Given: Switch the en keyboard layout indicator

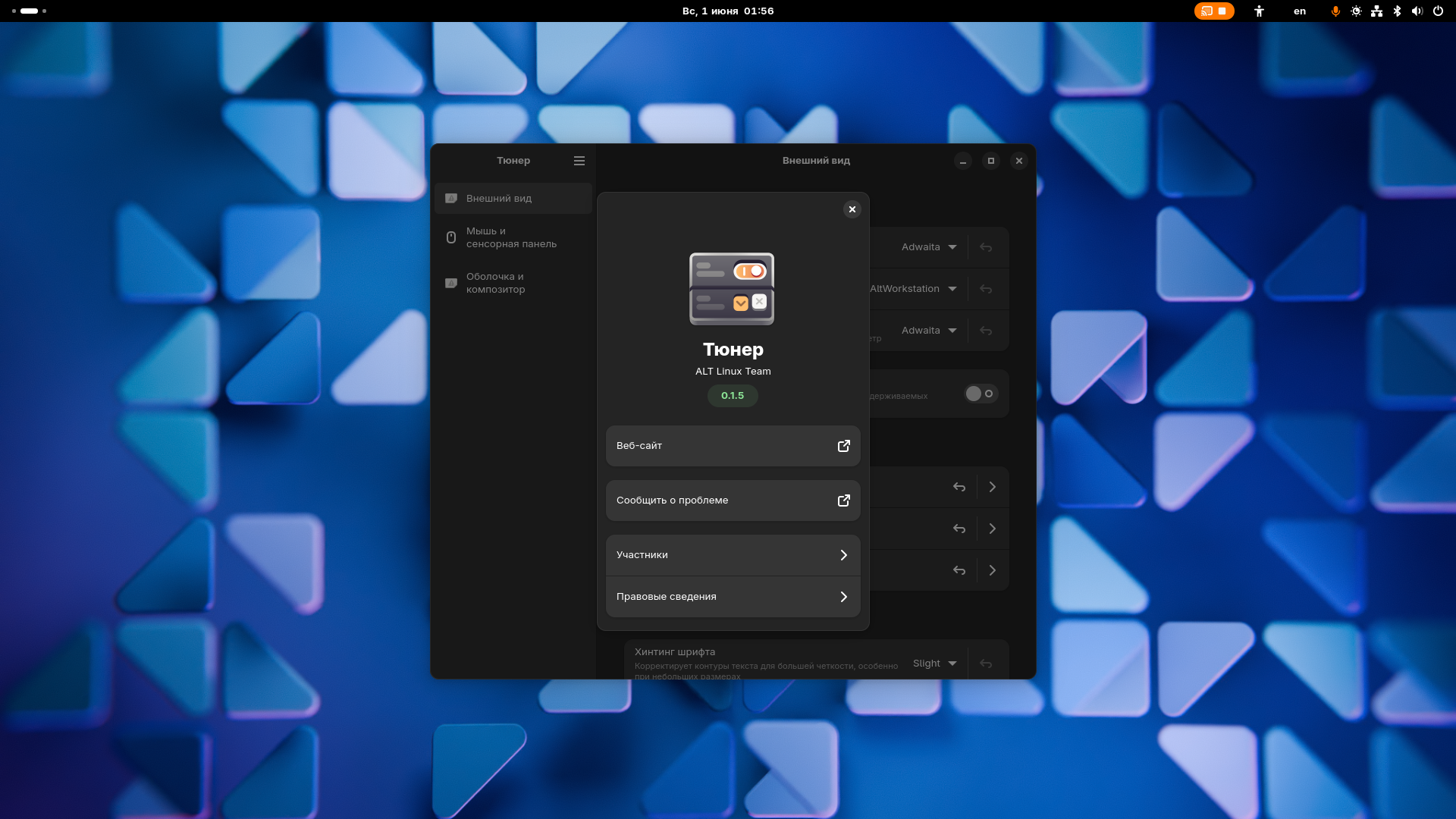Looking at the screenshot, I should (1300, 11).
